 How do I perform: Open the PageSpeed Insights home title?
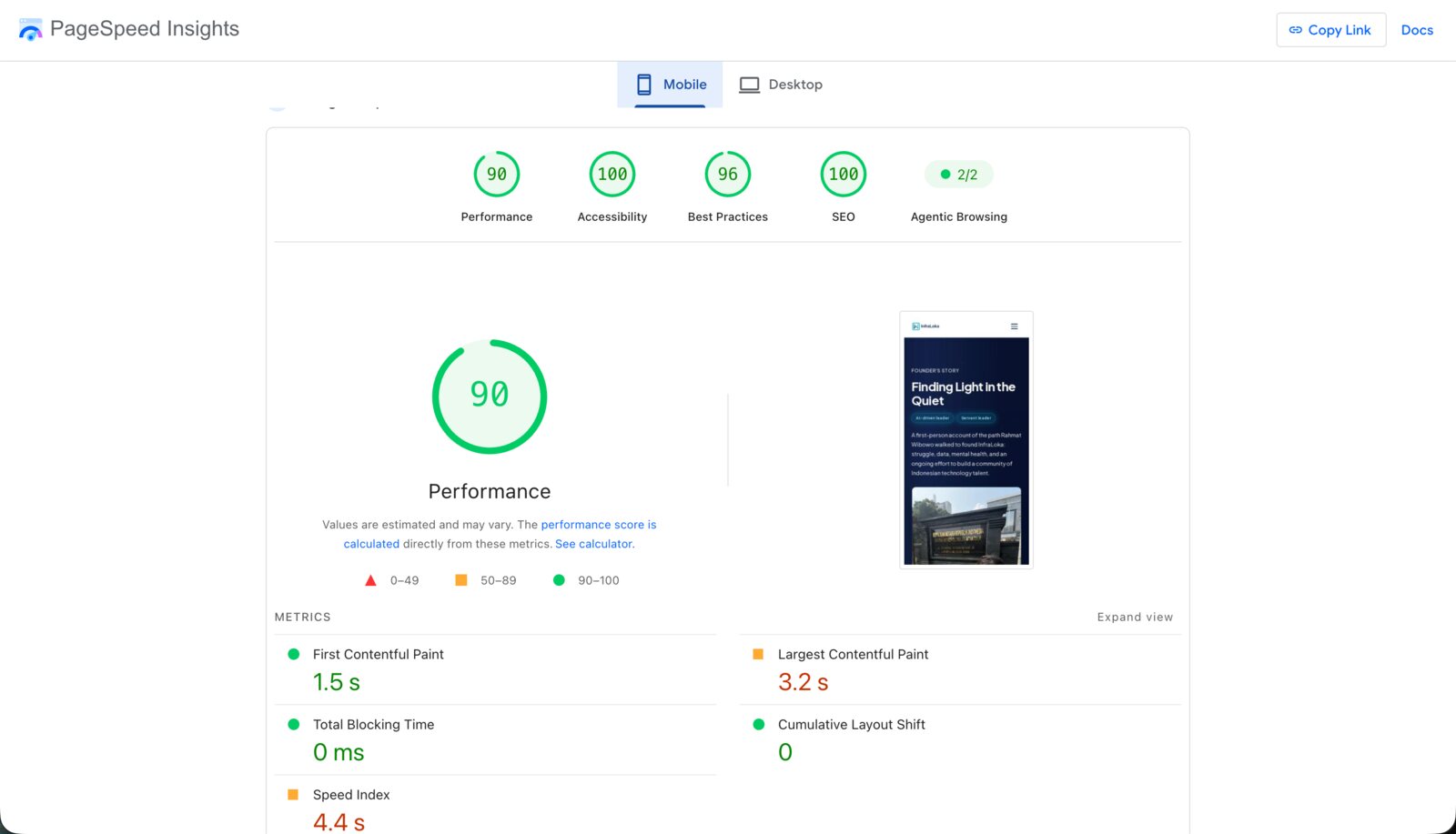coord(145,29)
